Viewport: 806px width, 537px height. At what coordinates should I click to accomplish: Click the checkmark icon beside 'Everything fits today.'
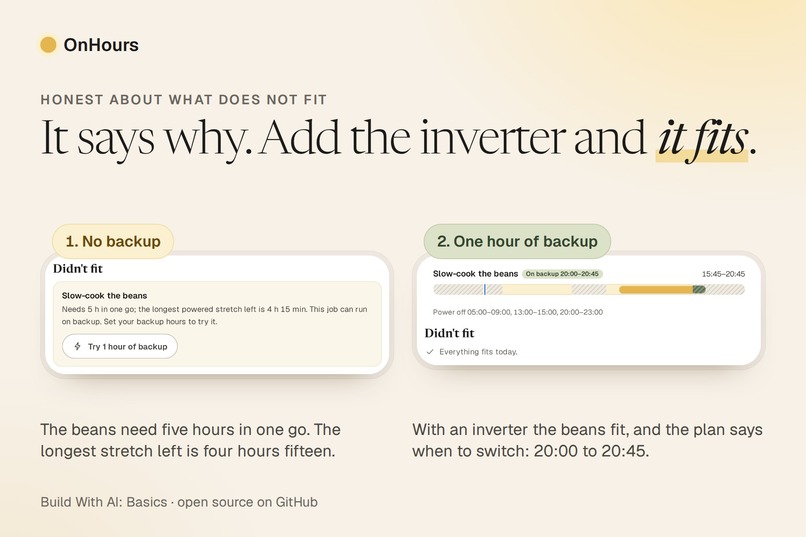point(430,352)
